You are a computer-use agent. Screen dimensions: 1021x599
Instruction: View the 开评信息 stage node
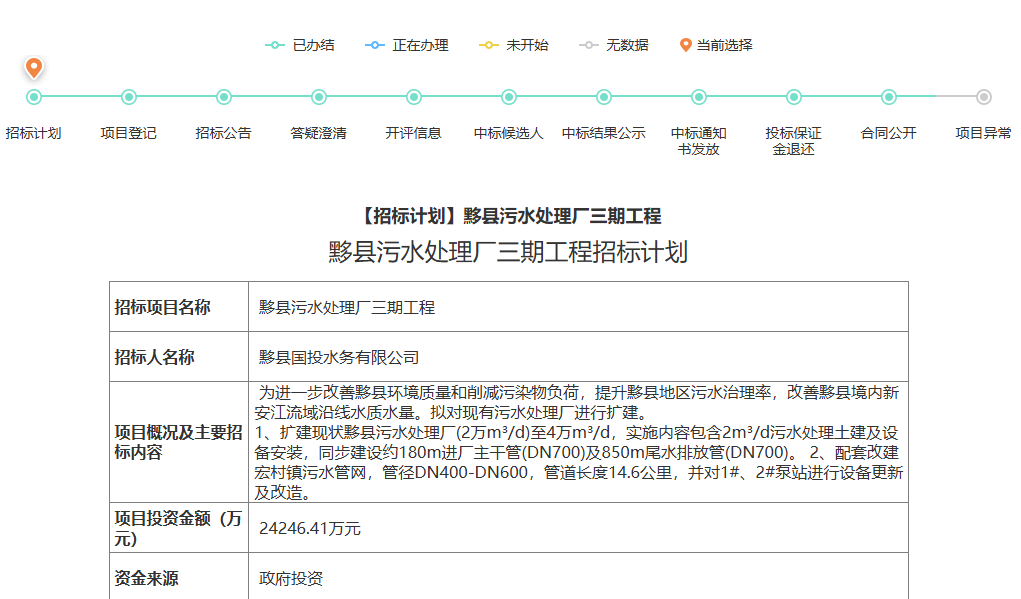tap(414, 97)
